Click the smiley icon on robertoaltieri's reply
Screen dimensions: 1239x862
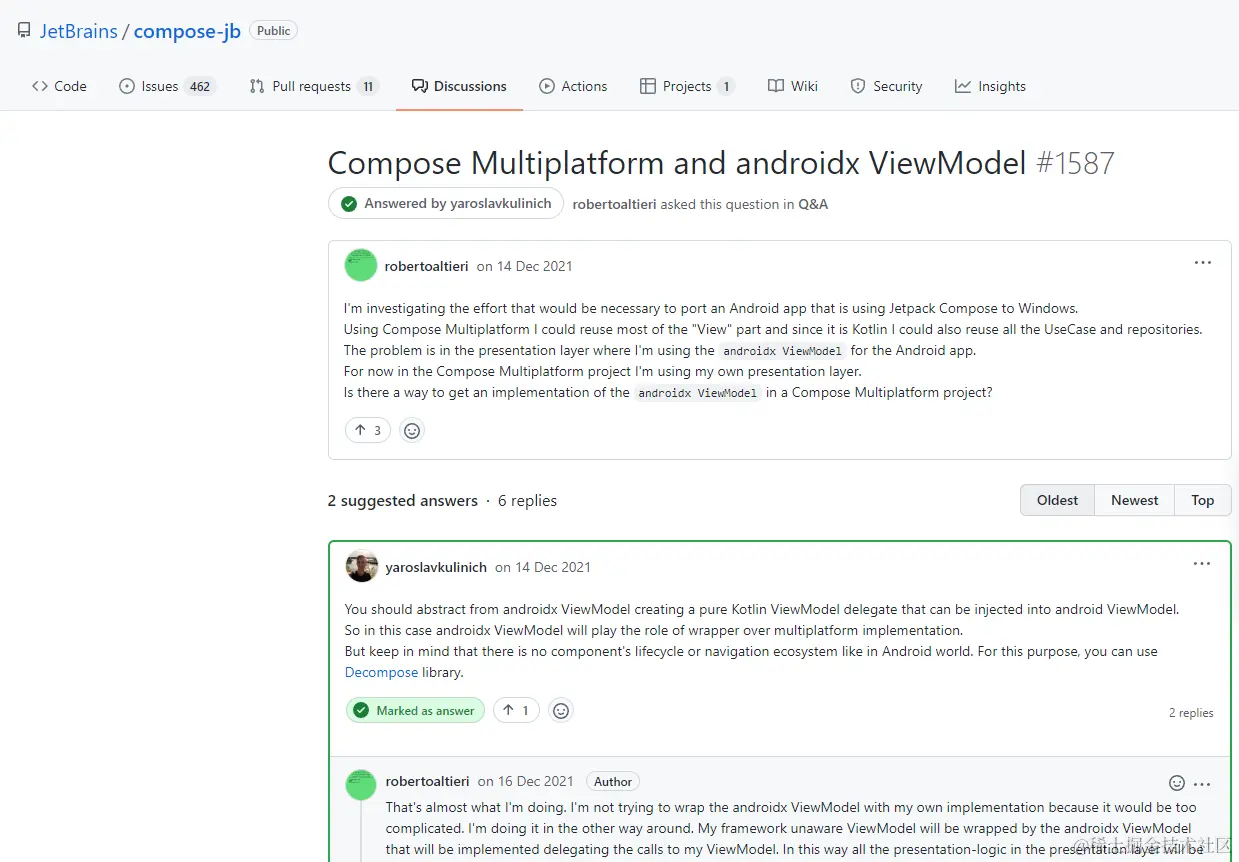[1177, 783]
